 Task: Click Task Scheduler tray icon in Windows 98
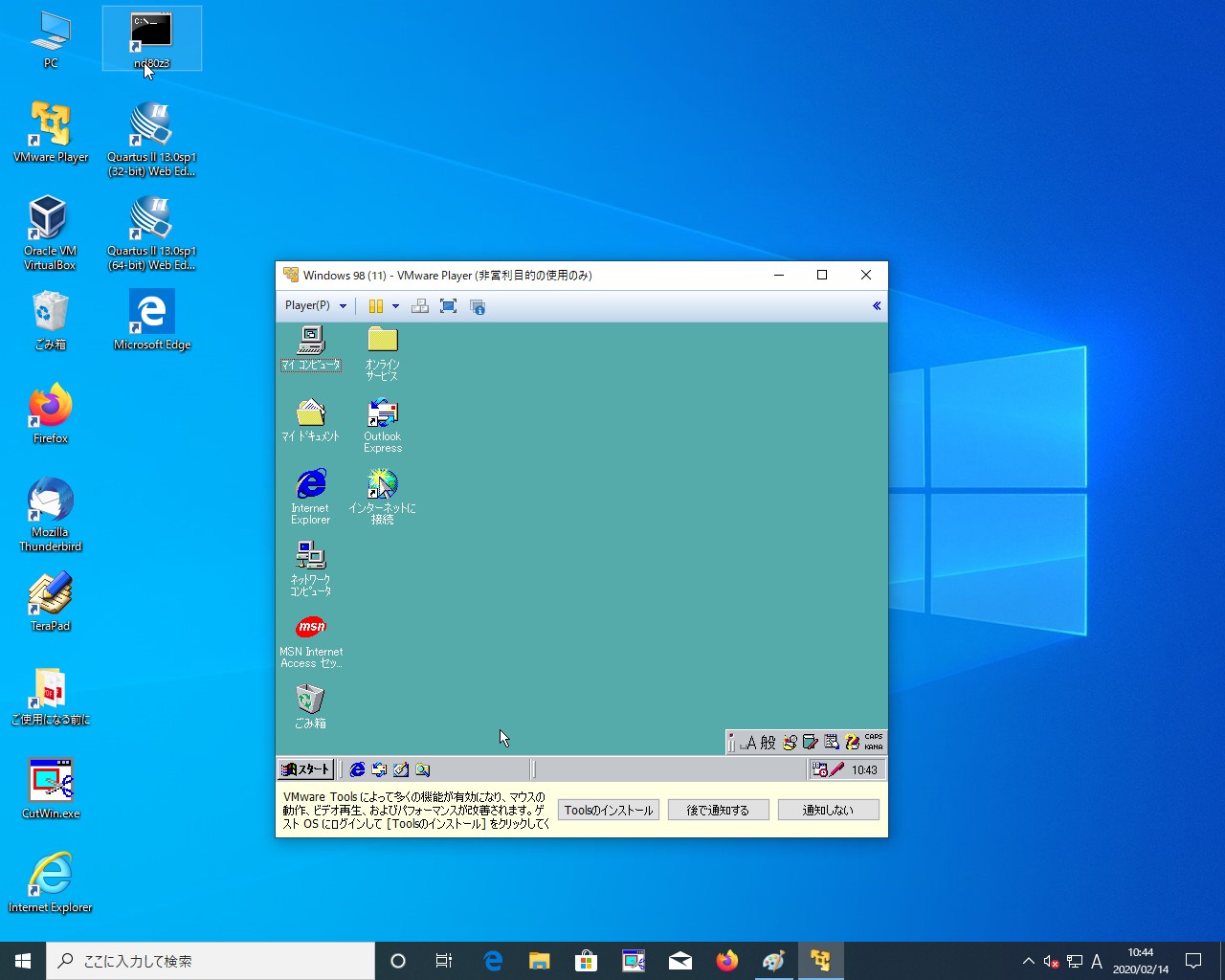[x=819, y=769]
